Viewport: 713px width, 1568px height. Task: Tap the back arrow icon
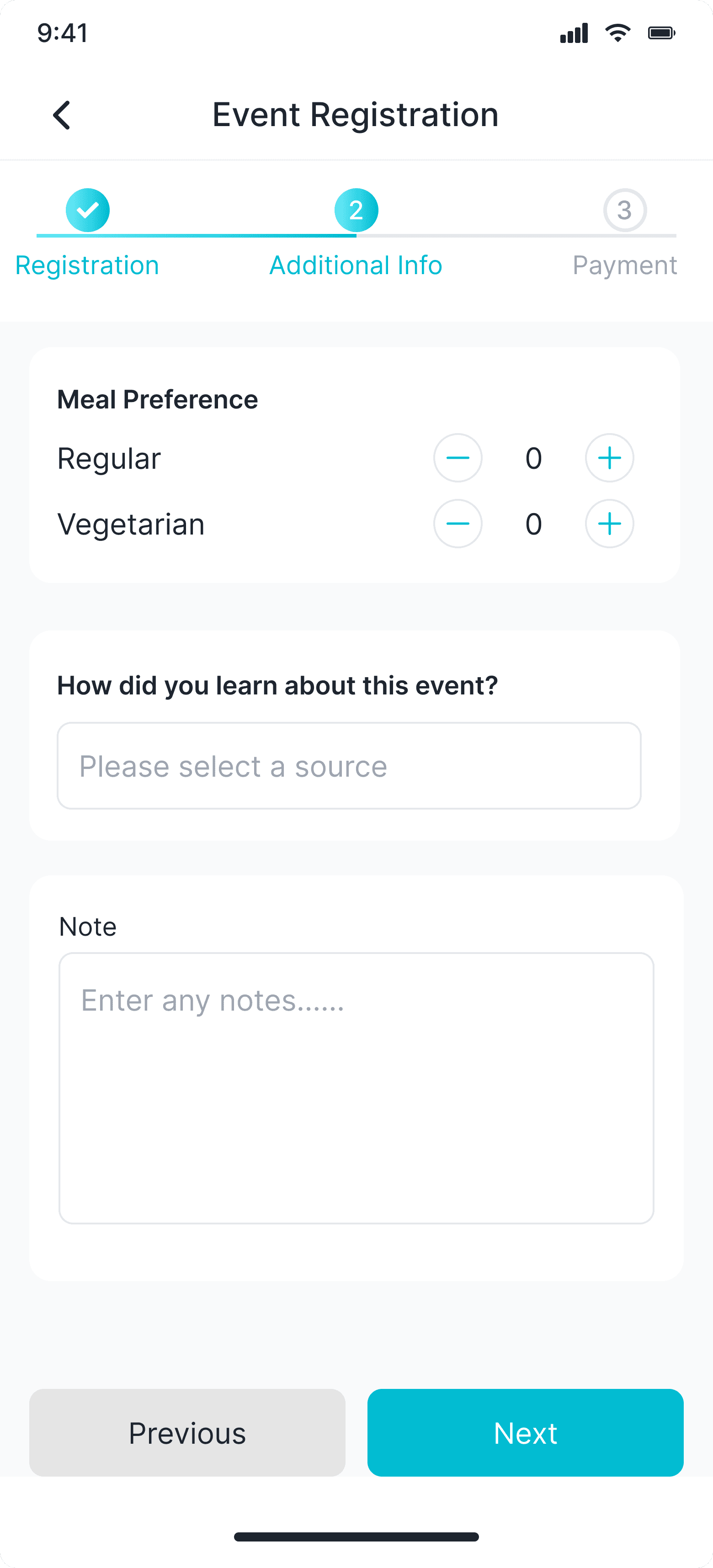[x=62, y=115]
